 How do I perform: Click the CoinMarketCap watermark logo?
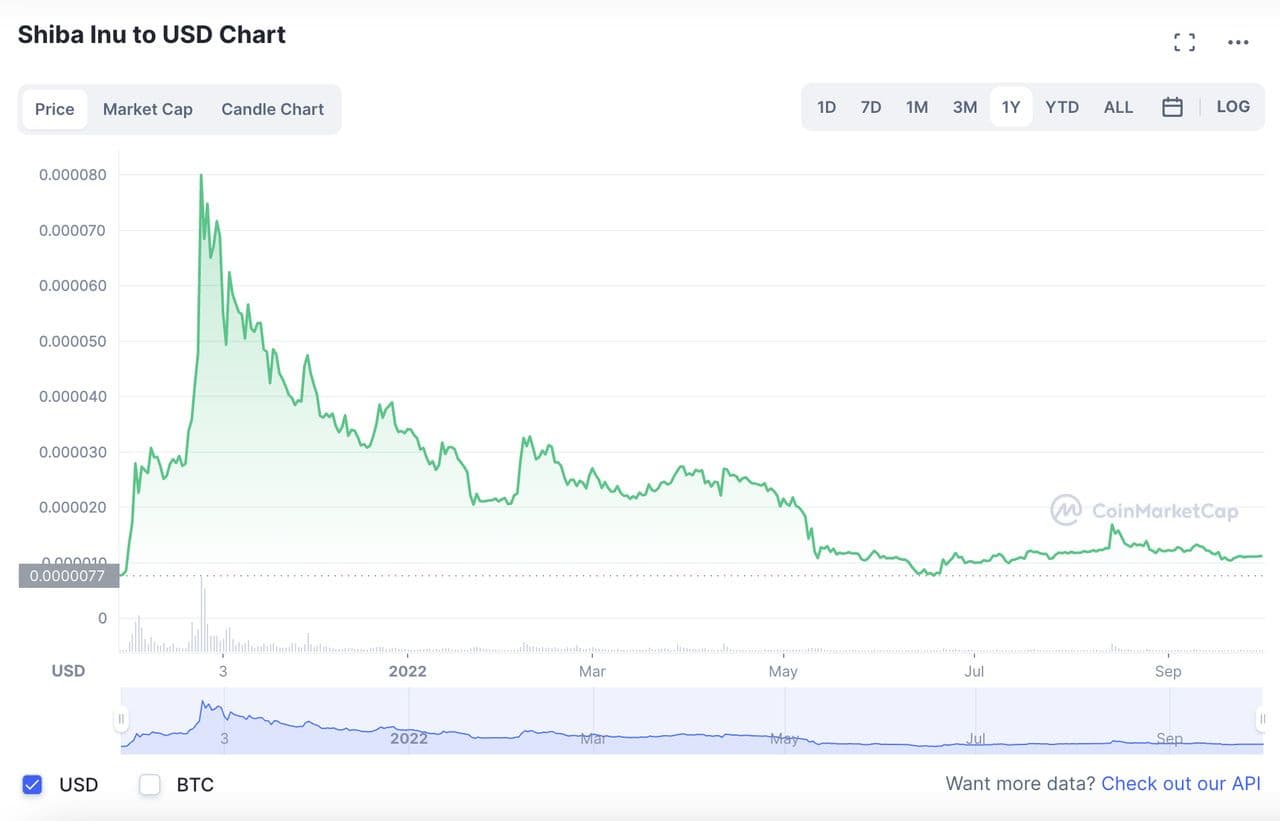click(x=1144, y=511)
